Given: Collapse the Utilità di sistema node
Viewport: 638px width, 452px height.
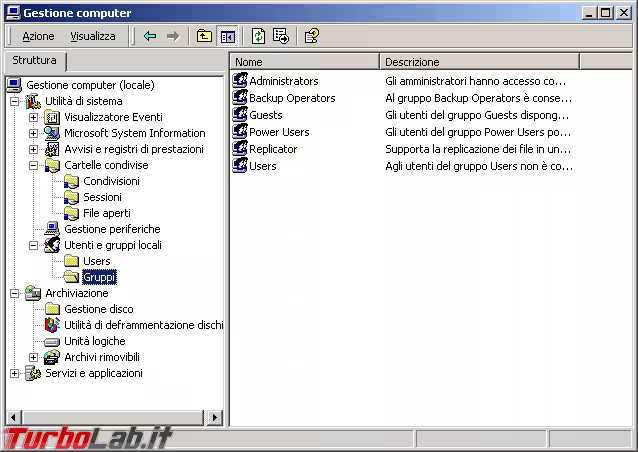Looking at the screenshot, I should coord(15,101).
